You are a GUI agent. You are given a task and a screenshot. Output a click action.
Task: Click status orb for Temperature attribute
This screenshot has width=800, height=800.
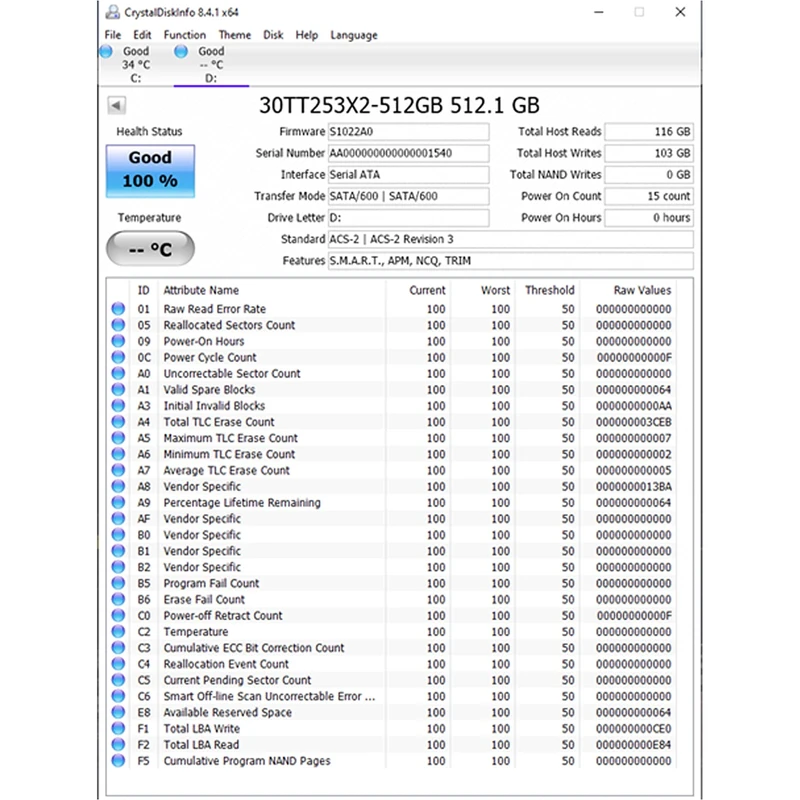tap(118, 632)
